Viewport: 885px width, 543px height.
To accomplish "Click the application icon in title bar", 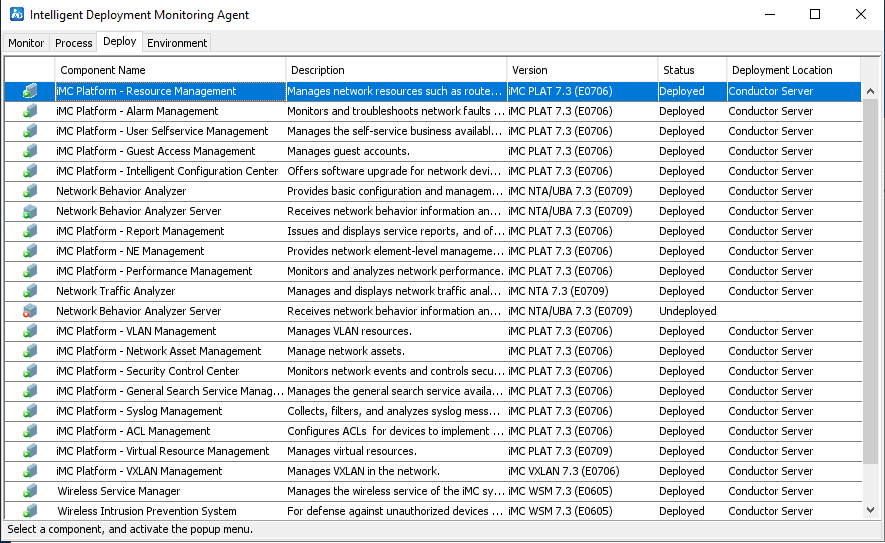I will pos(16,14).
